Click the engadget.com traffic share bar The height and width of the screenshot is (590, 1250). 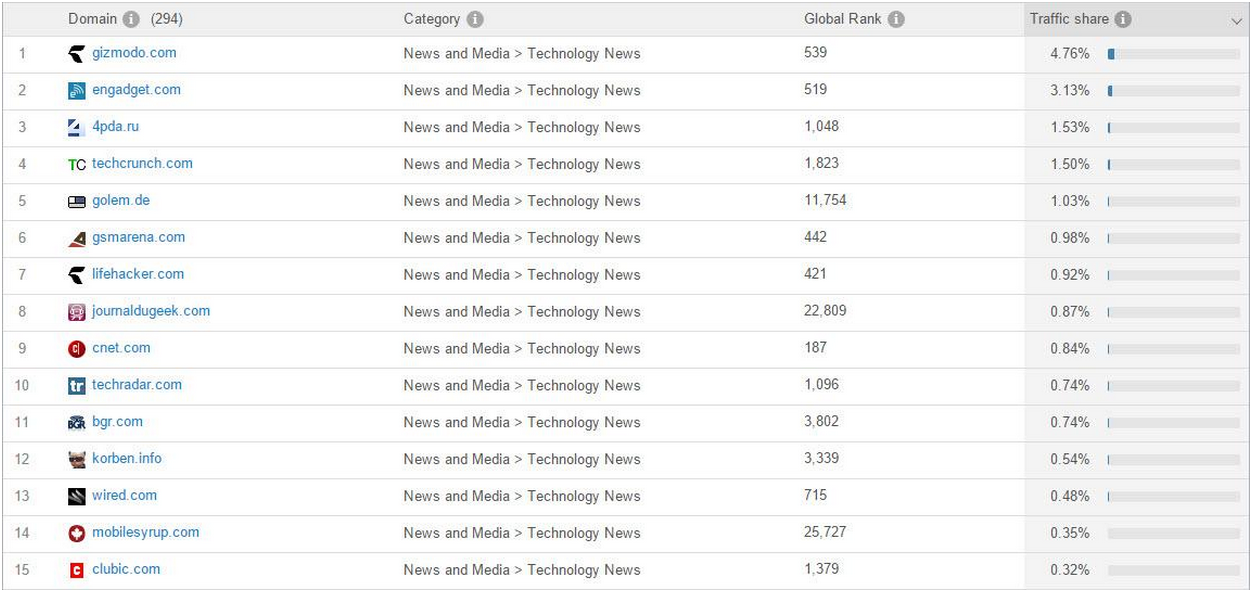[x=1173, y=91]
